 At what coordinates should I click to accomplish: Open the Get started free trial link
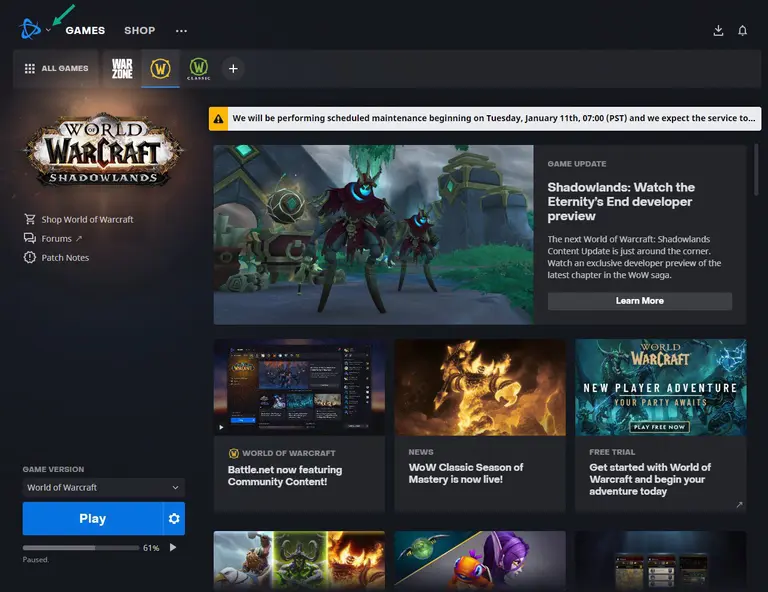(x=650, y=479)
